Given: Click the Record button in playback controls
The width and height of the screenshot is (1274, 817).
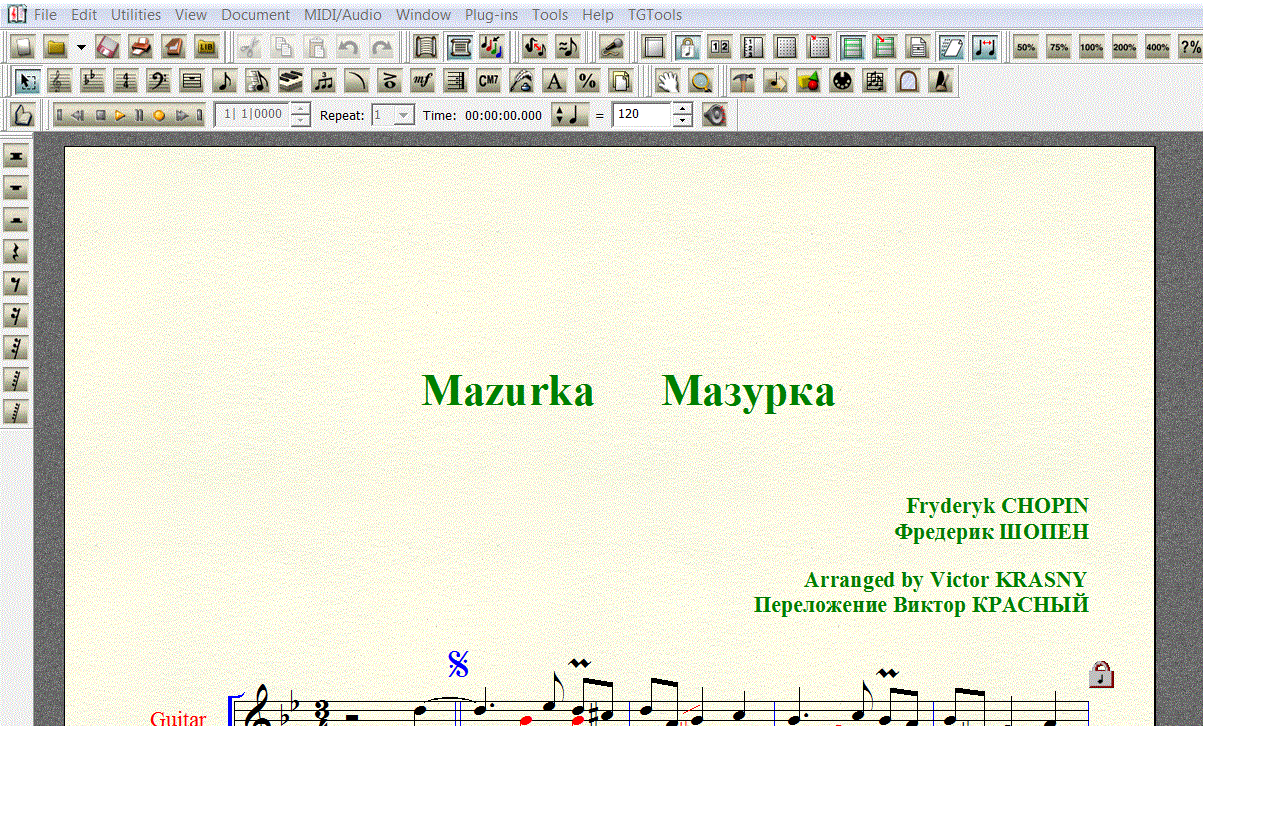Looking at the screenshot, I should coord(159,115).
